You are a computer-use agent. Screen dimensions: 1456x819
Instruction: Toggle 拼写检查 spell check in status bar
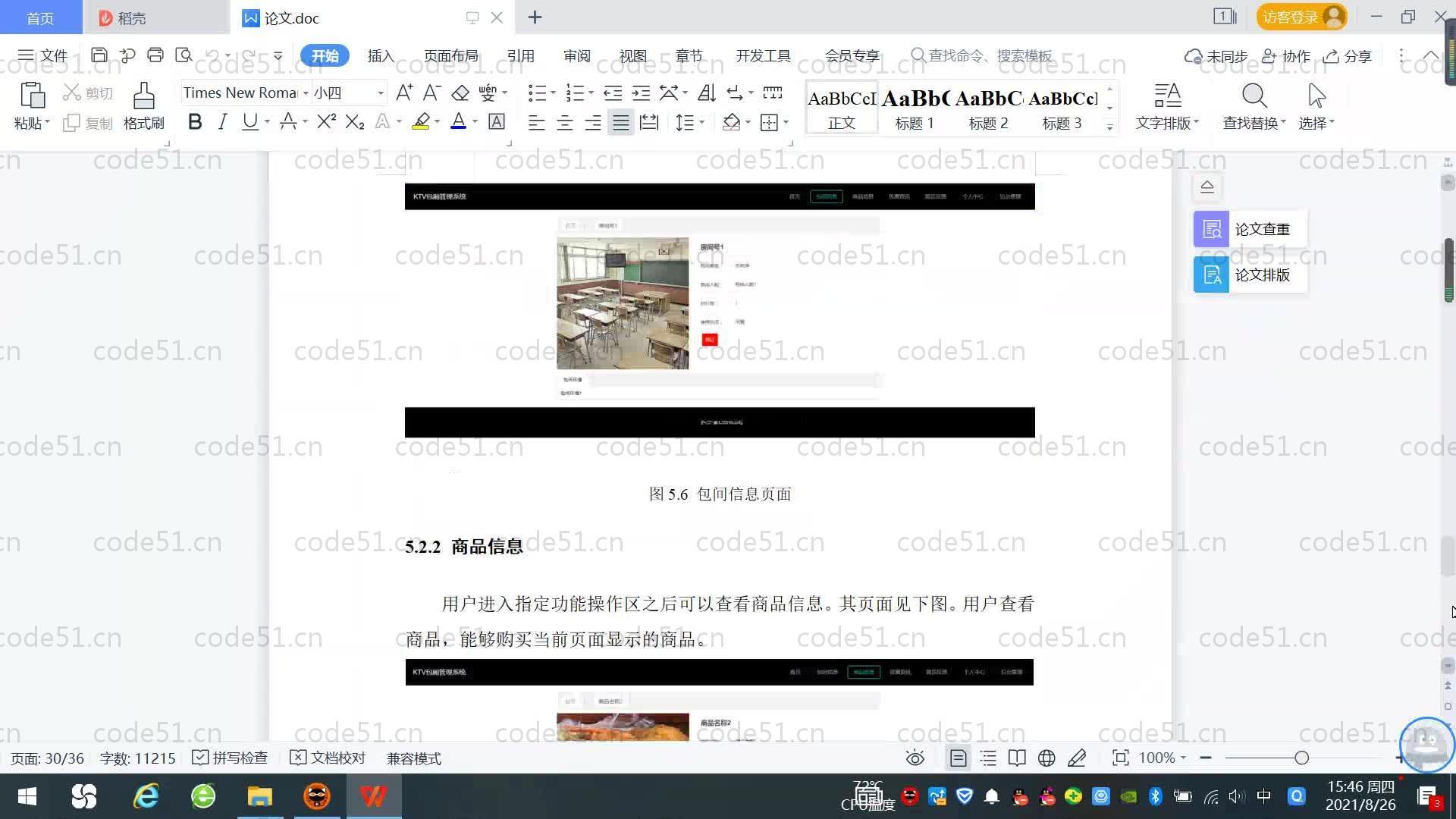pyautogui.click(x=230, y=758)
